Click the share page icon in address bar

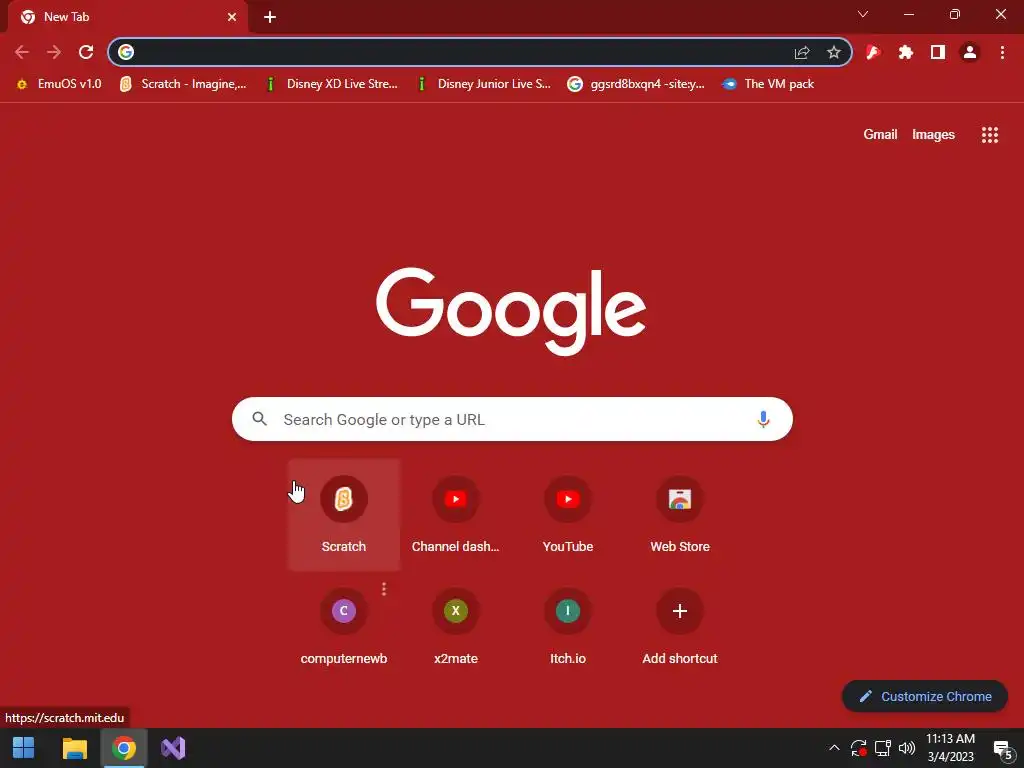tap(802, 52)
